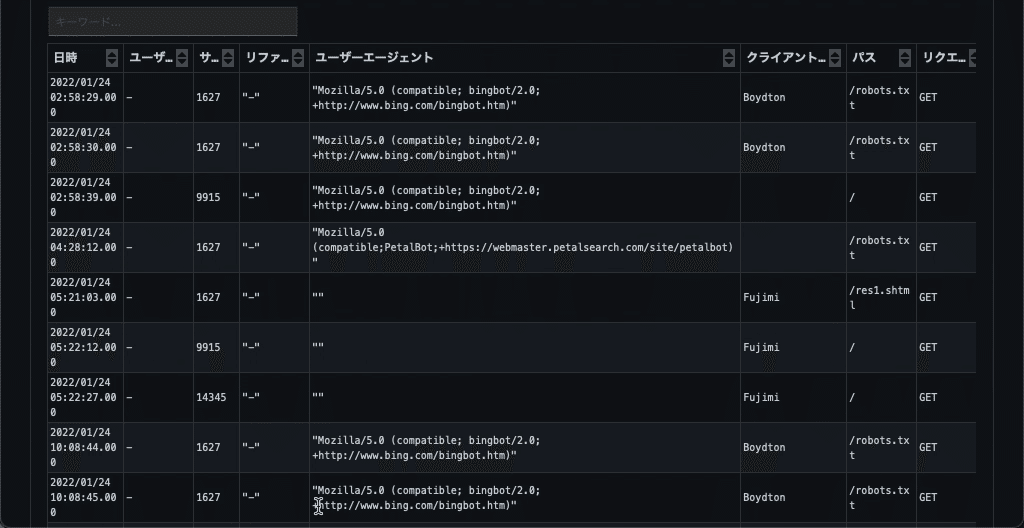This screenshot has width=1024, height=528.
Task: Sort by ユーザーエージェント column arrows
Action: coord(729,58)
